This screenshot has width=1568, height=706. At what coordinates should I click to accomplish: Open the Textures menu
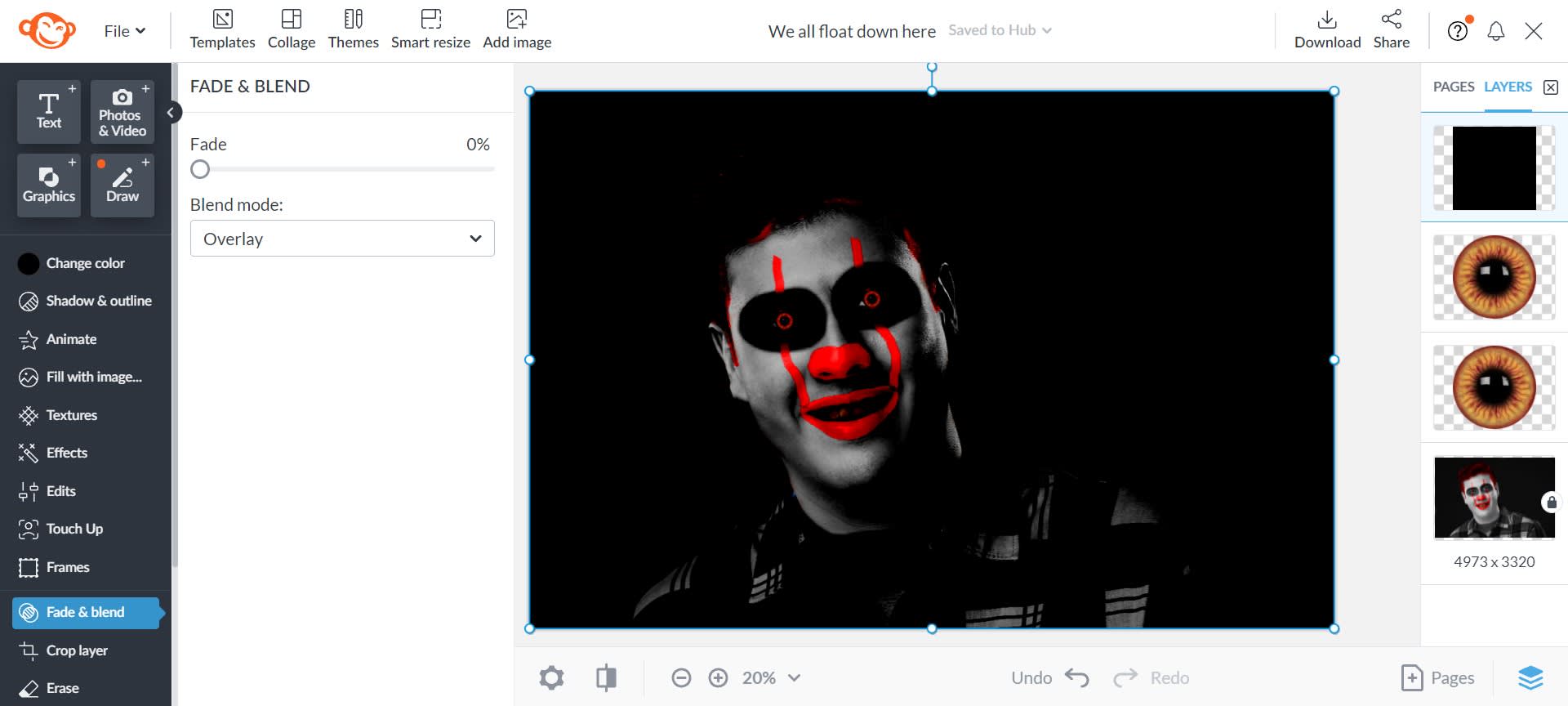click(x=57, y=415)
